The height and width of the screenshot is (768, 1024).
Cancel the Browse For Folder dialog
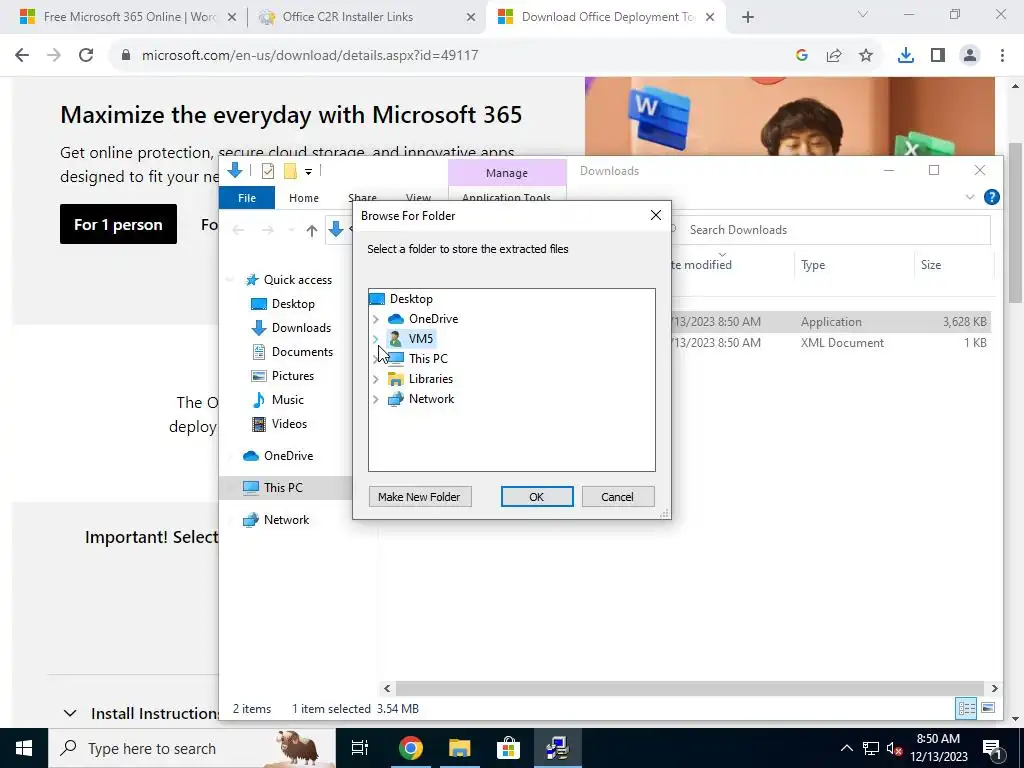[x=617, y=497]
